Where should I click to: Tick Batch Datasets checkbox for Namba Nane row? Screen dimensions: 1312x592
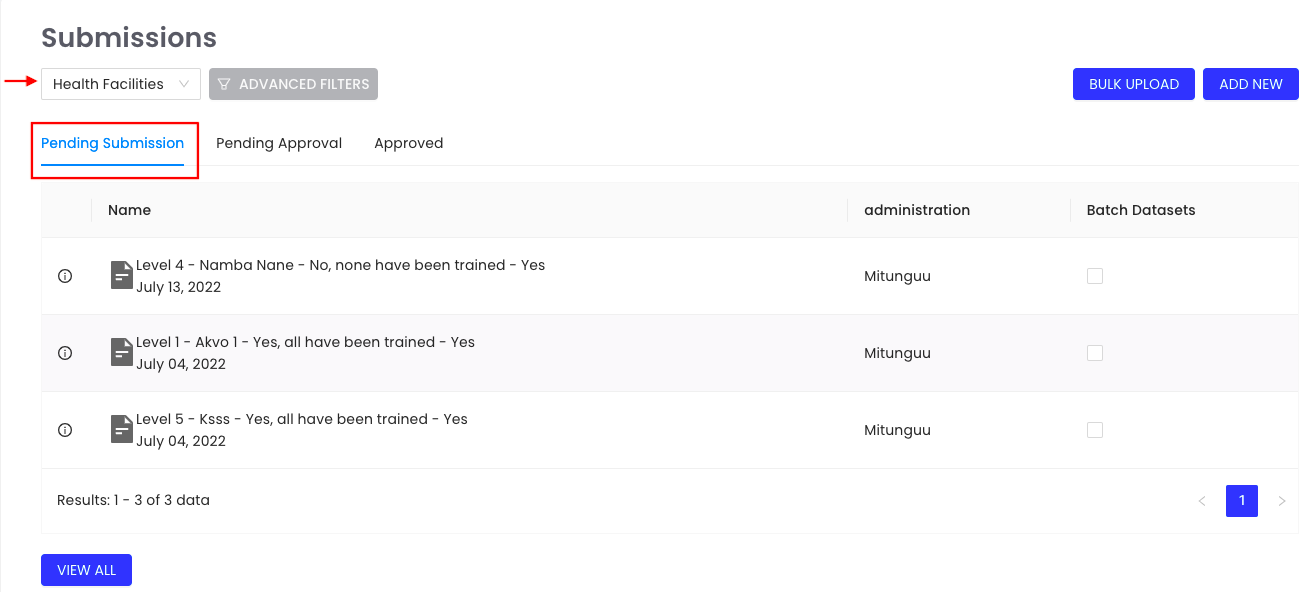point(1095,276)
